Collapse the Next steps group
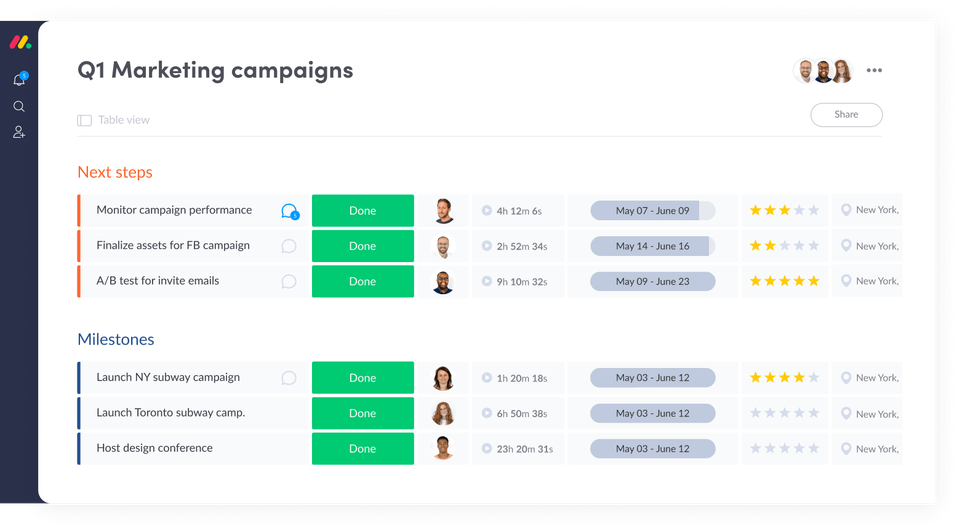 click(x=115, y=172)
